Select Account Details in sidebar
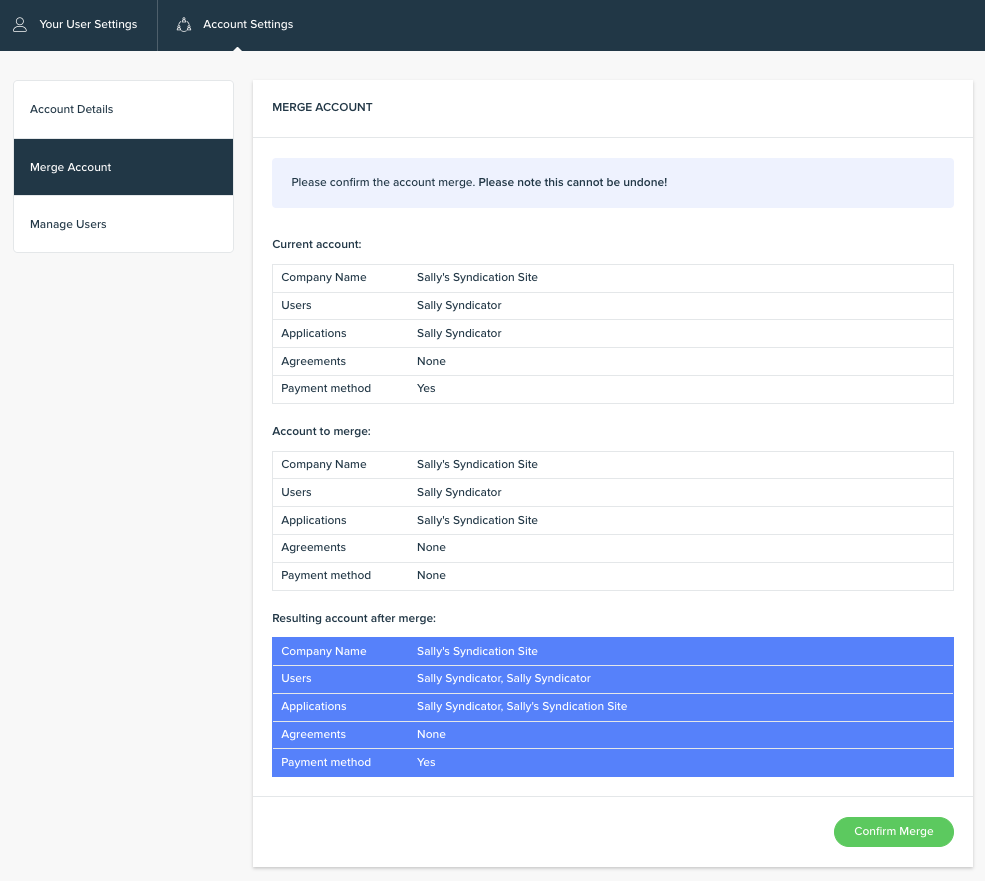This screenshot has height=881, width=985. [123, 109]
